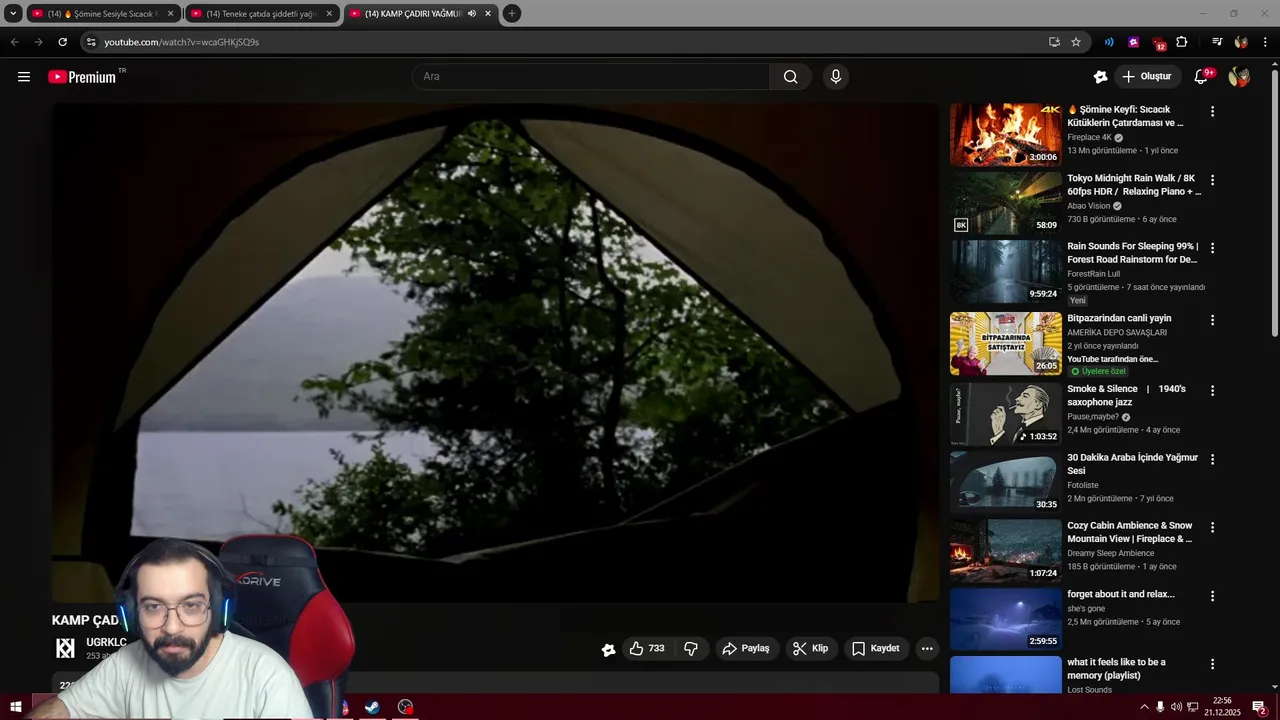Screen dimensions: 1280x720
Task: Bookmark this page with star icon
Action: point(1076,42)
